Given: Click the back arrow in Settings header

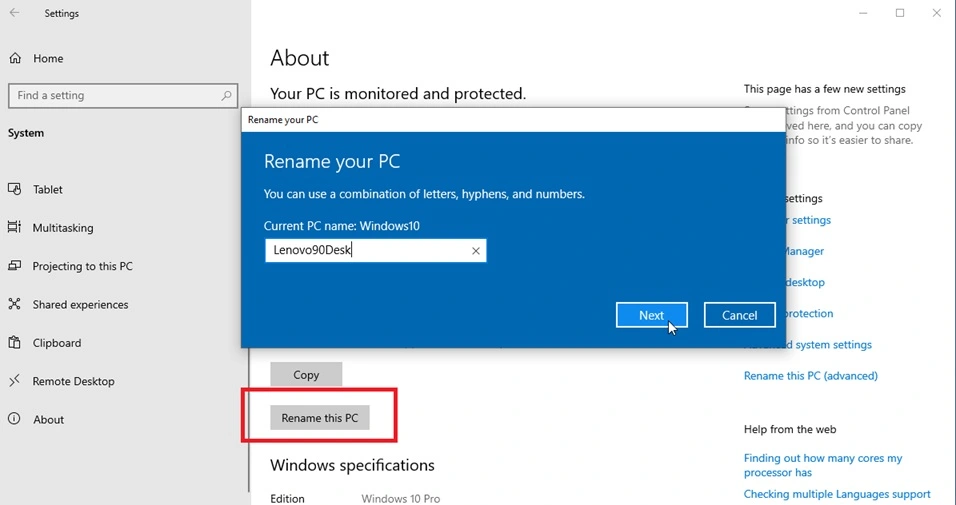Looking at the screenshot, I should [x=14, y=14].
